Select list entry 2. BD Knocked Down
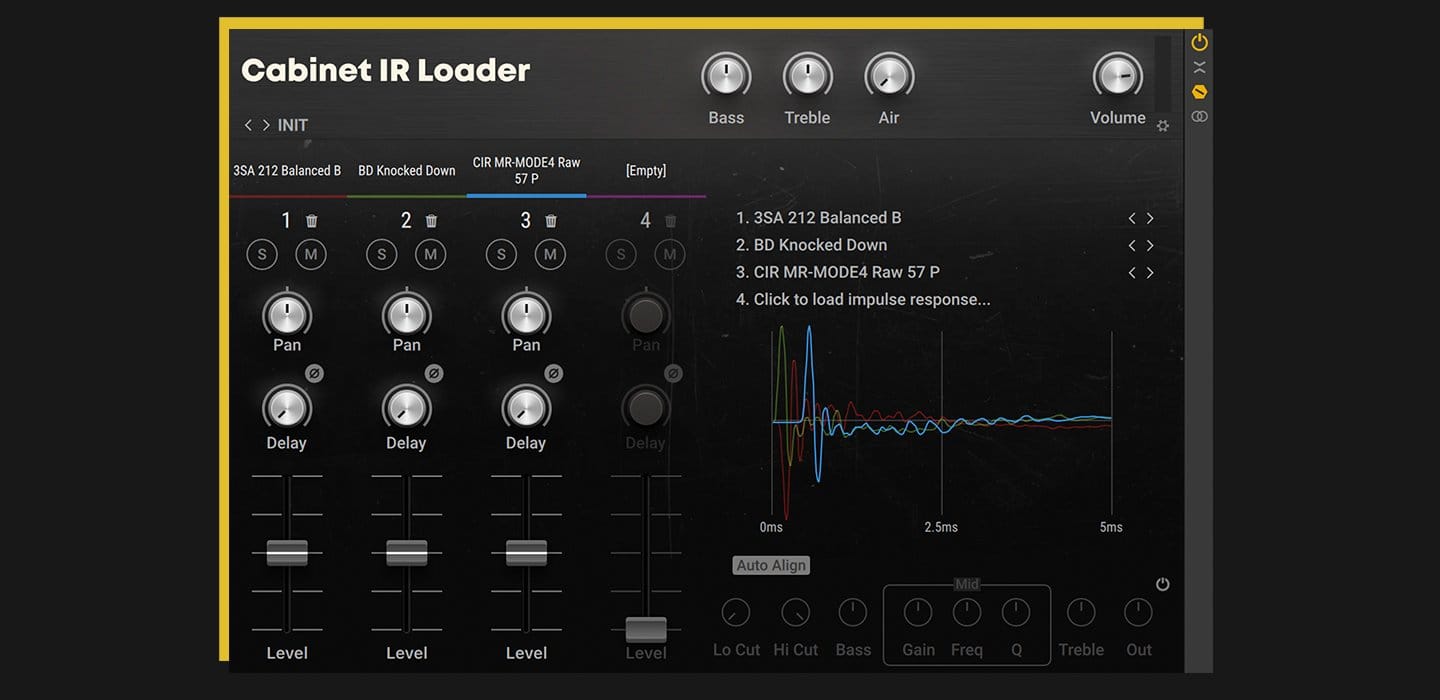 [812, 245]
